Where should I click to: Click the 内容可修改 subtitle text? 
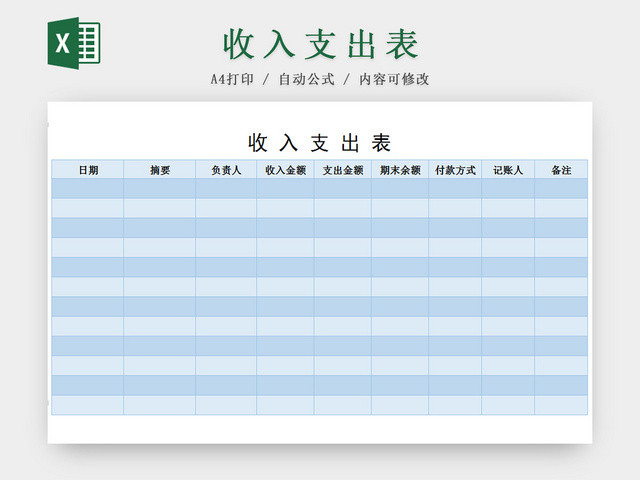click(394, 79)
